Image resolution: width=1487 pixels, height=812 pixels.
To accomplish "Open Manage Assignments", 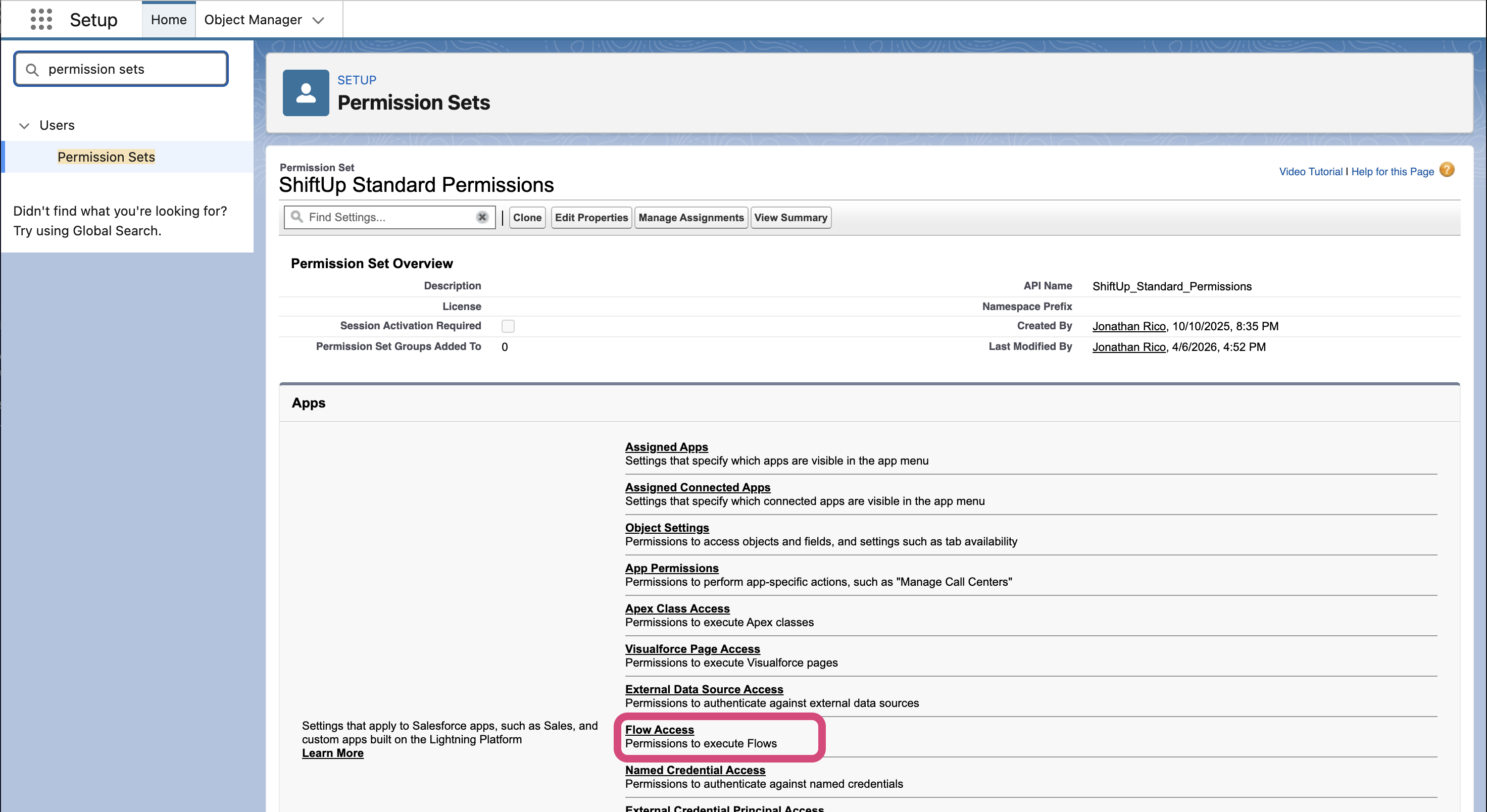I will [x=691, y=218].
